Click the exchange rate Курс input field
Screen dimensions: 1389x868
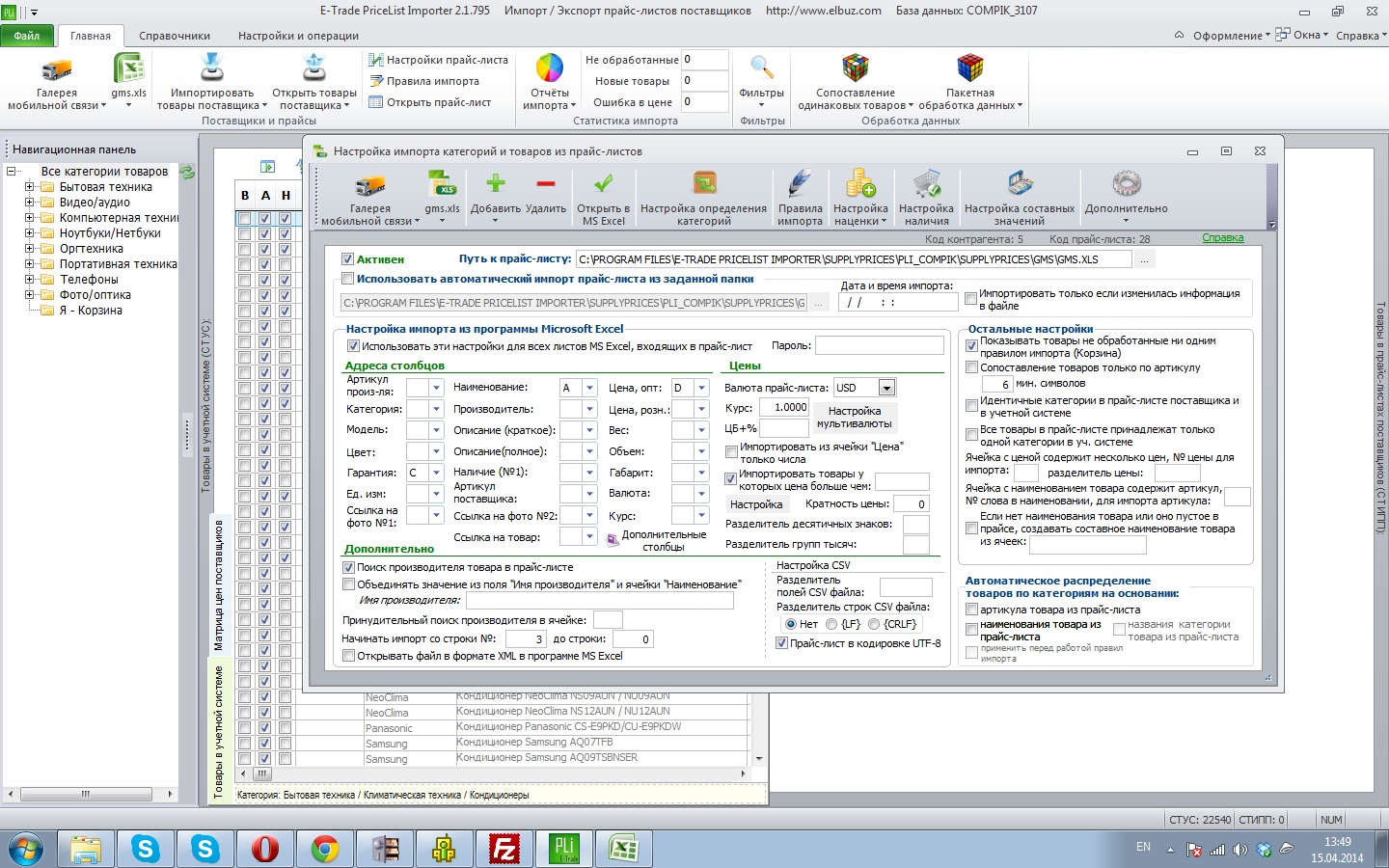(x=784, y=408)
